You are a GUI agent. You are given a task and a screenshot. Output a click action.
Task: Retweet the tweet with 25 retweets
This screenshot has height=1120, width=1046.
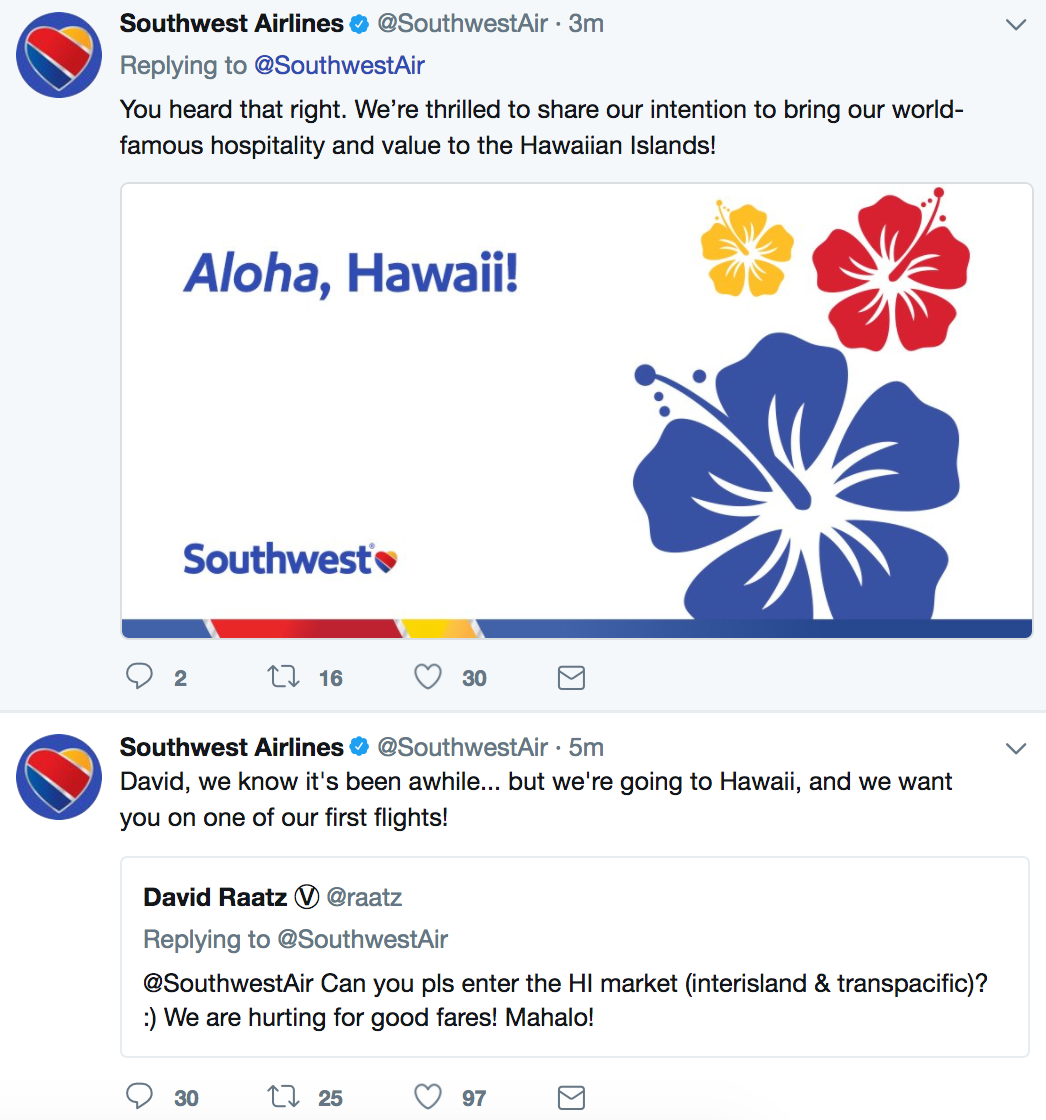coord(284,1096)
